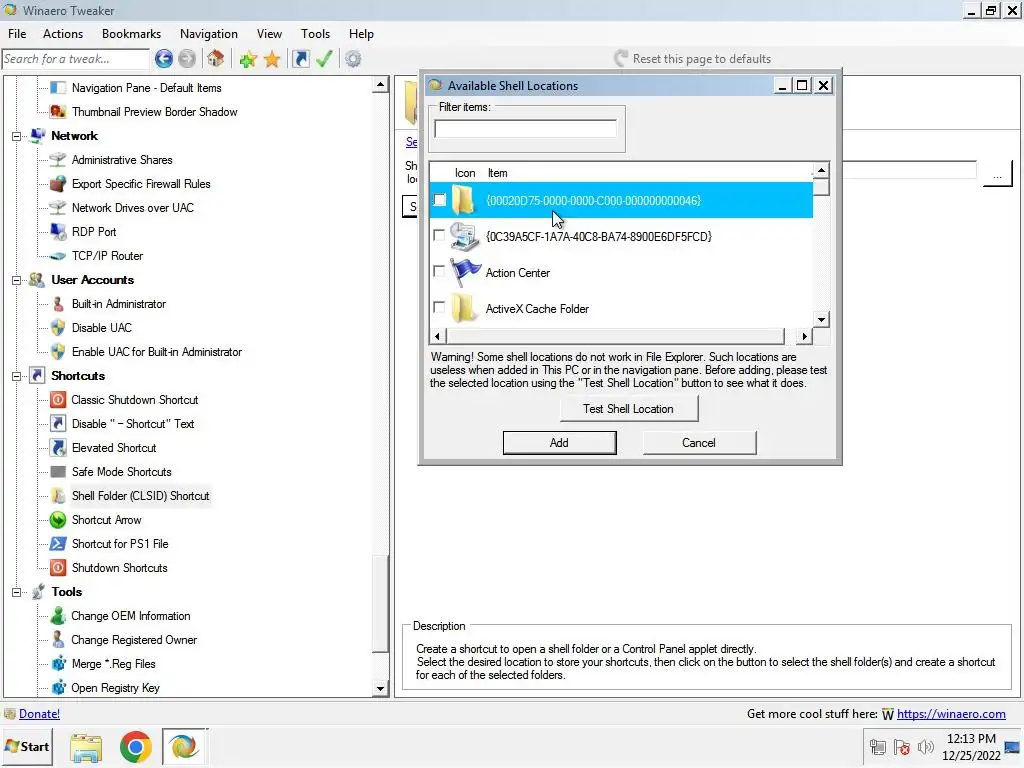Viewport: 1024px width, 768px height.
Task: Open the Navigation menu
Action: click(x=209, y=34)
